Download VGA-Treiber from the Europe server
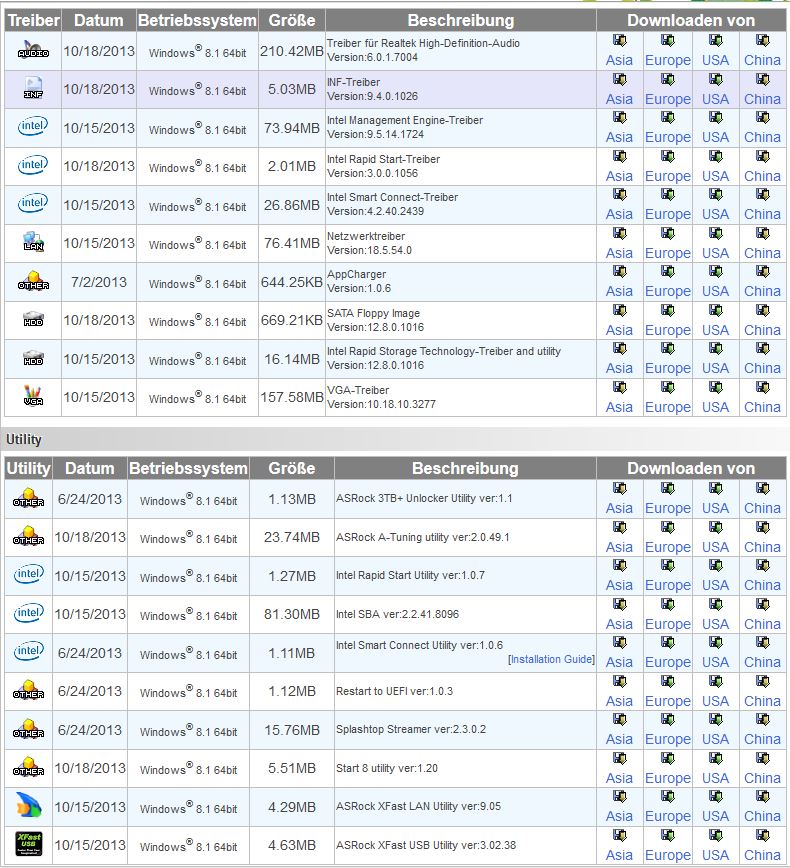The width and height of the screenshot is (790, 868). [x=667, y=407]
